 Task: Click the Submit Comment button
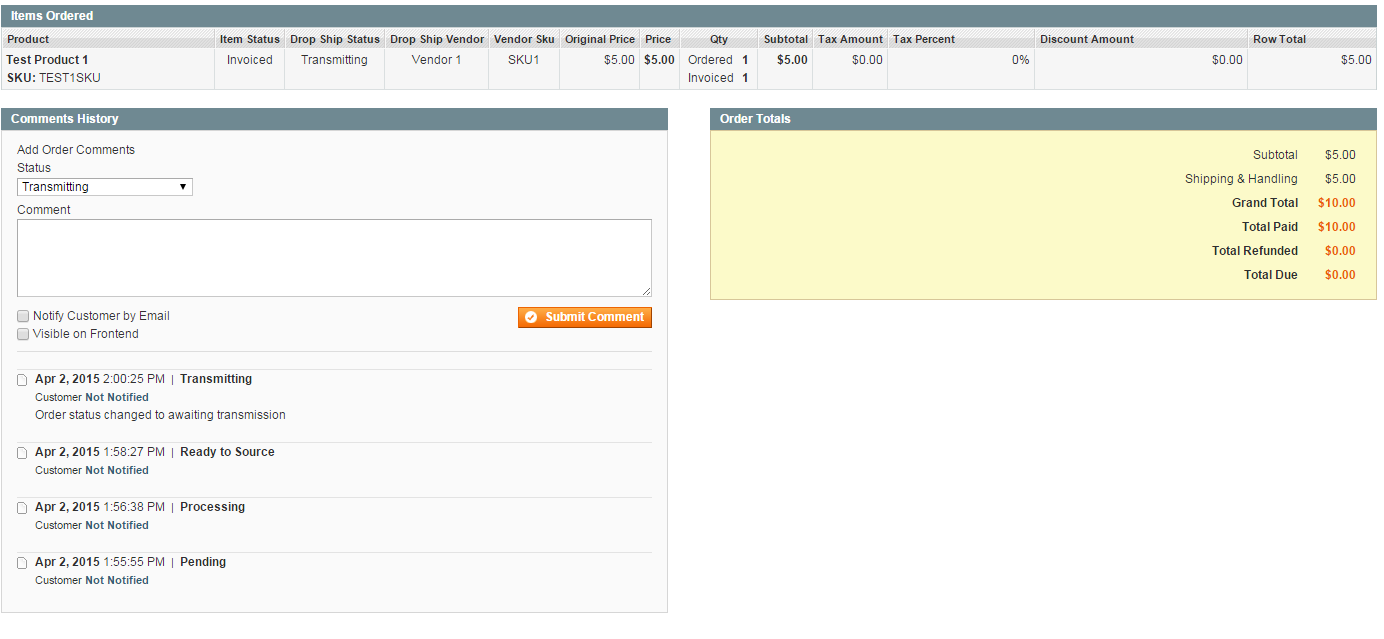(584, 317)
